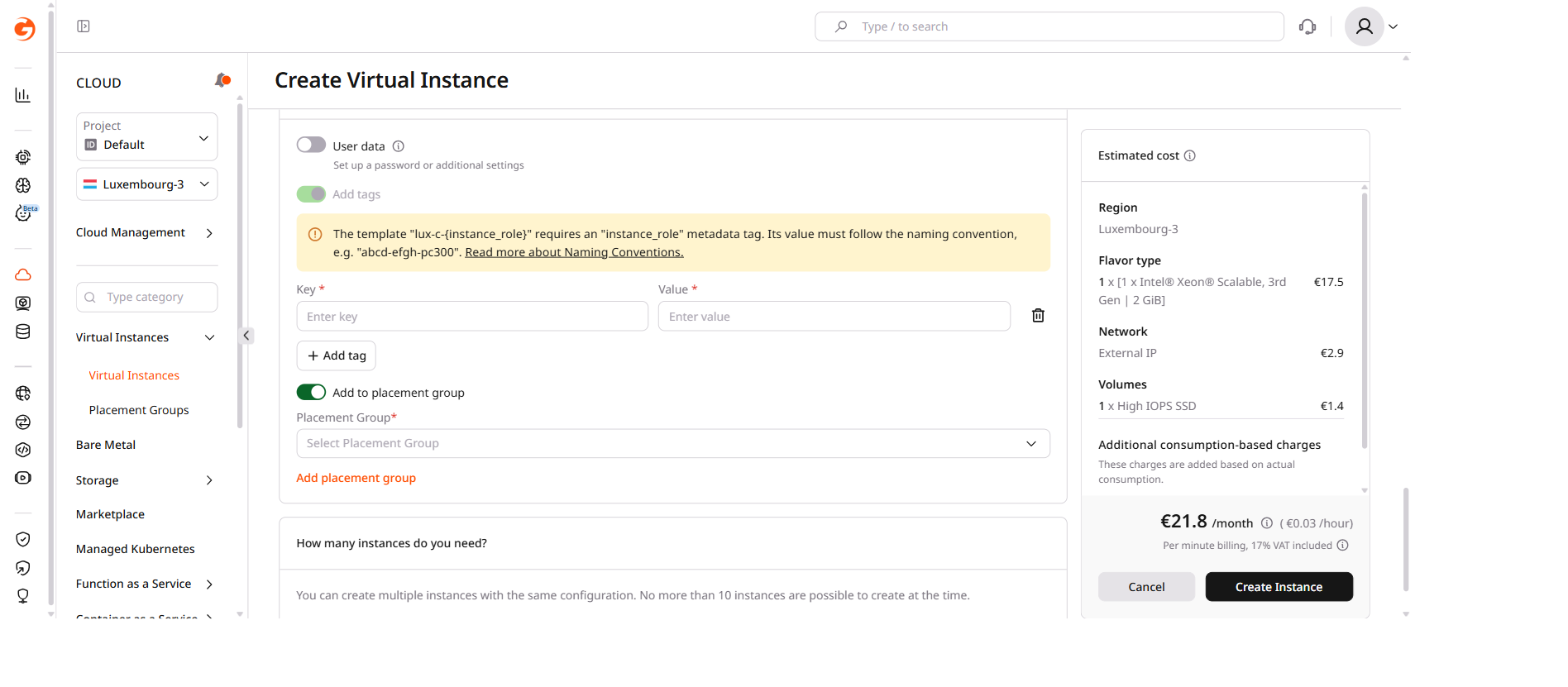Open the chip processor icon in rail
This screenshot has height=687, width=1568.
(23, 157)
